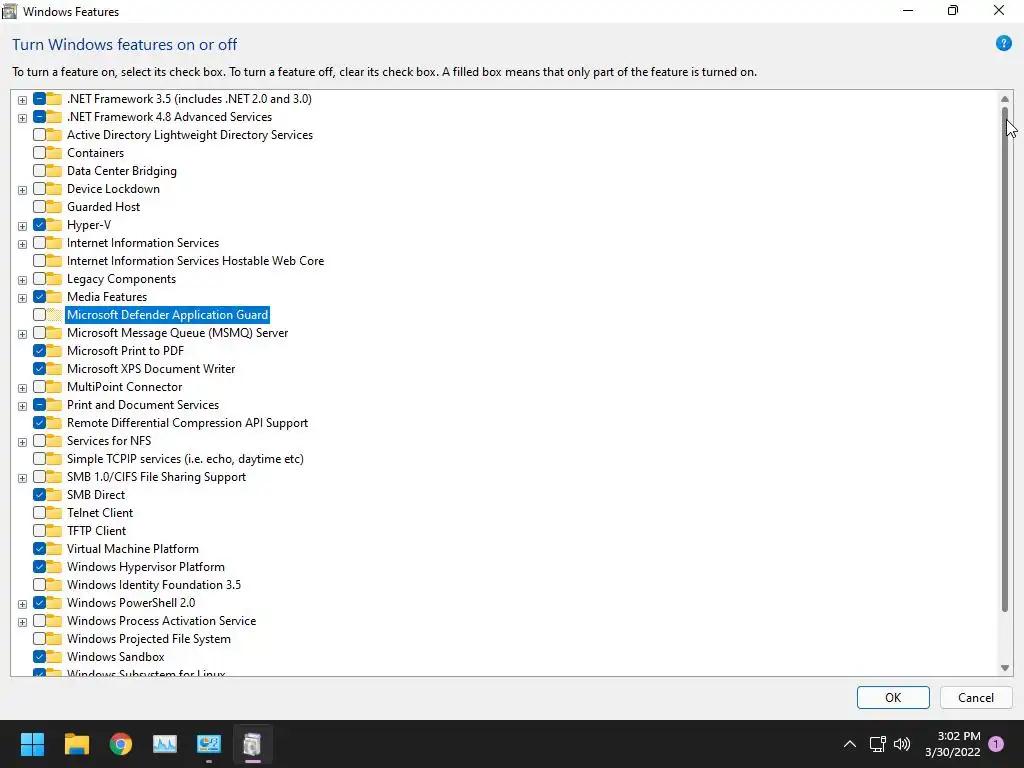Uncheck SMB Direct checkbox

click(39, 495)
